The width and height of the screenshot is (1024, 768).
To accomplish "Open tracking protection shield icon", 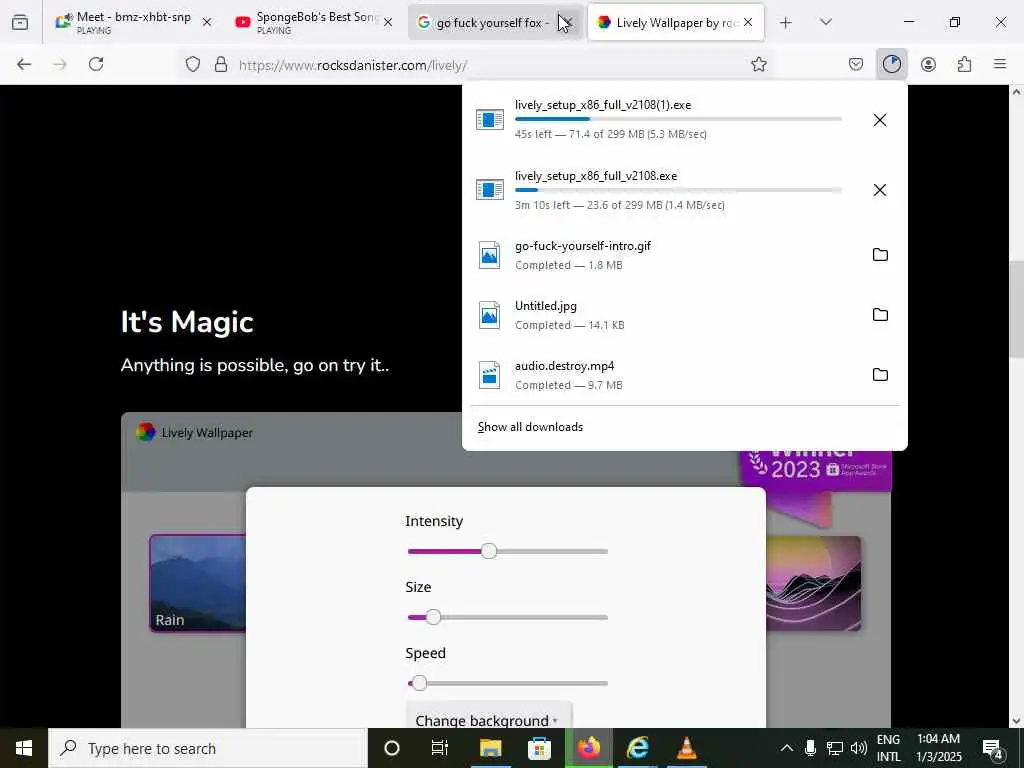I will coord(193,64).
